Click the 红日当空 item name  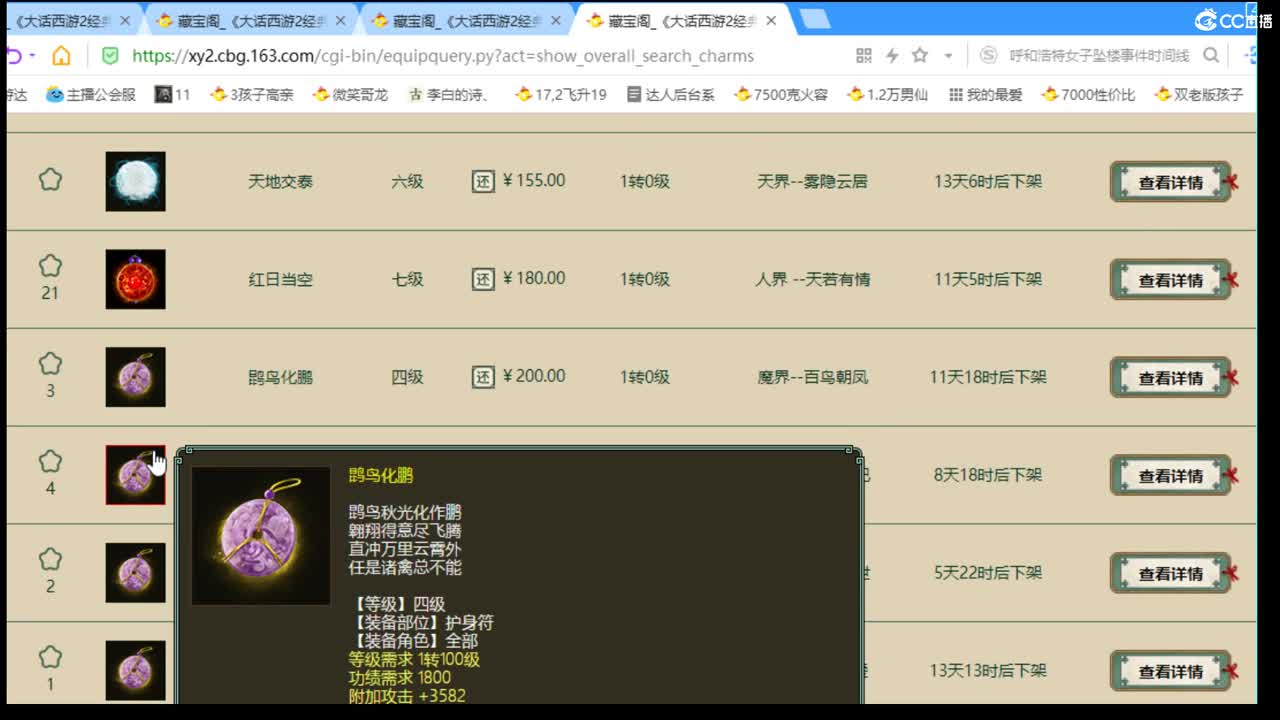click(x=281, y=279)
